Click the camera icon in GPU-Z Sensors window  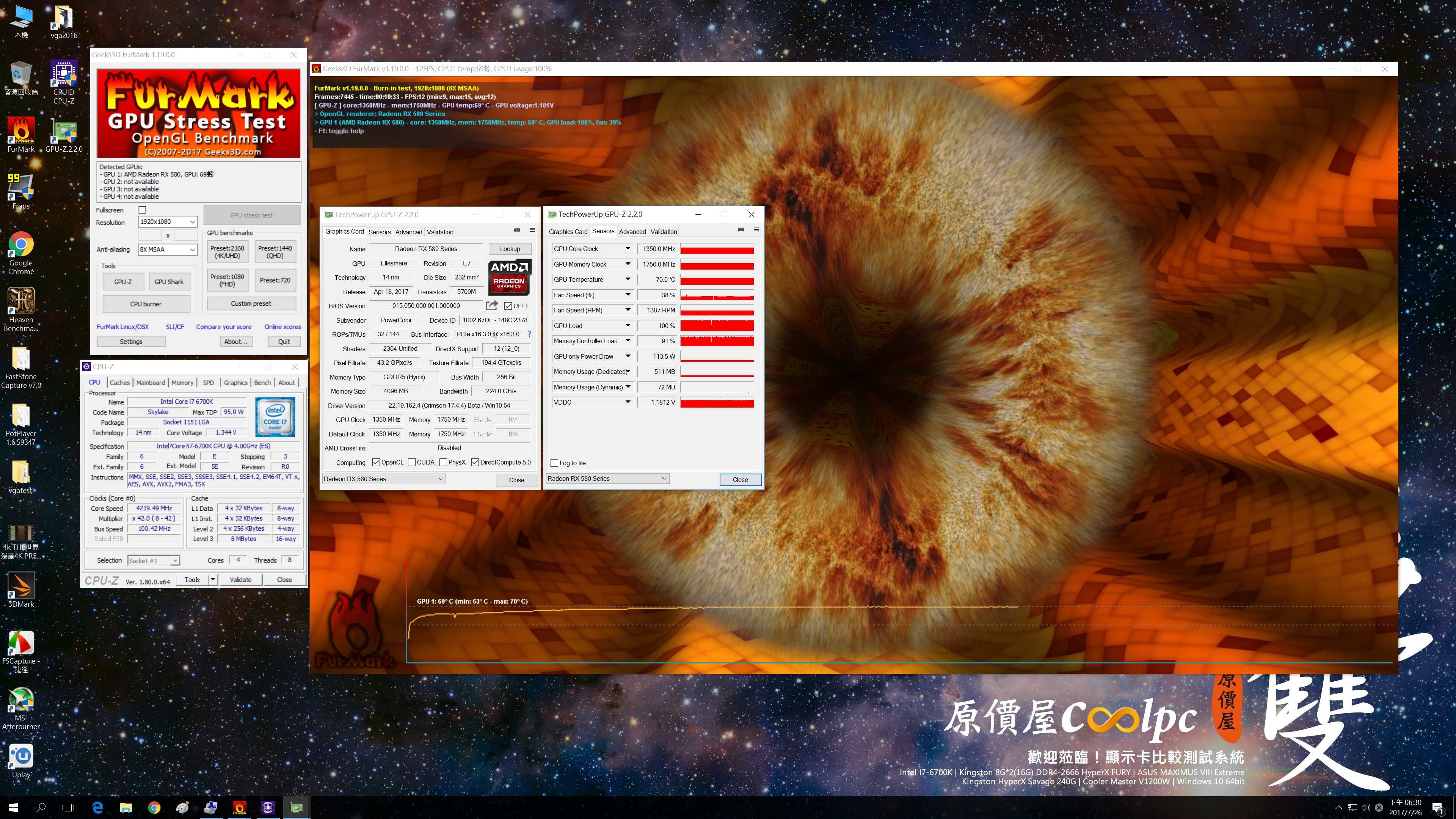[741, 229]
